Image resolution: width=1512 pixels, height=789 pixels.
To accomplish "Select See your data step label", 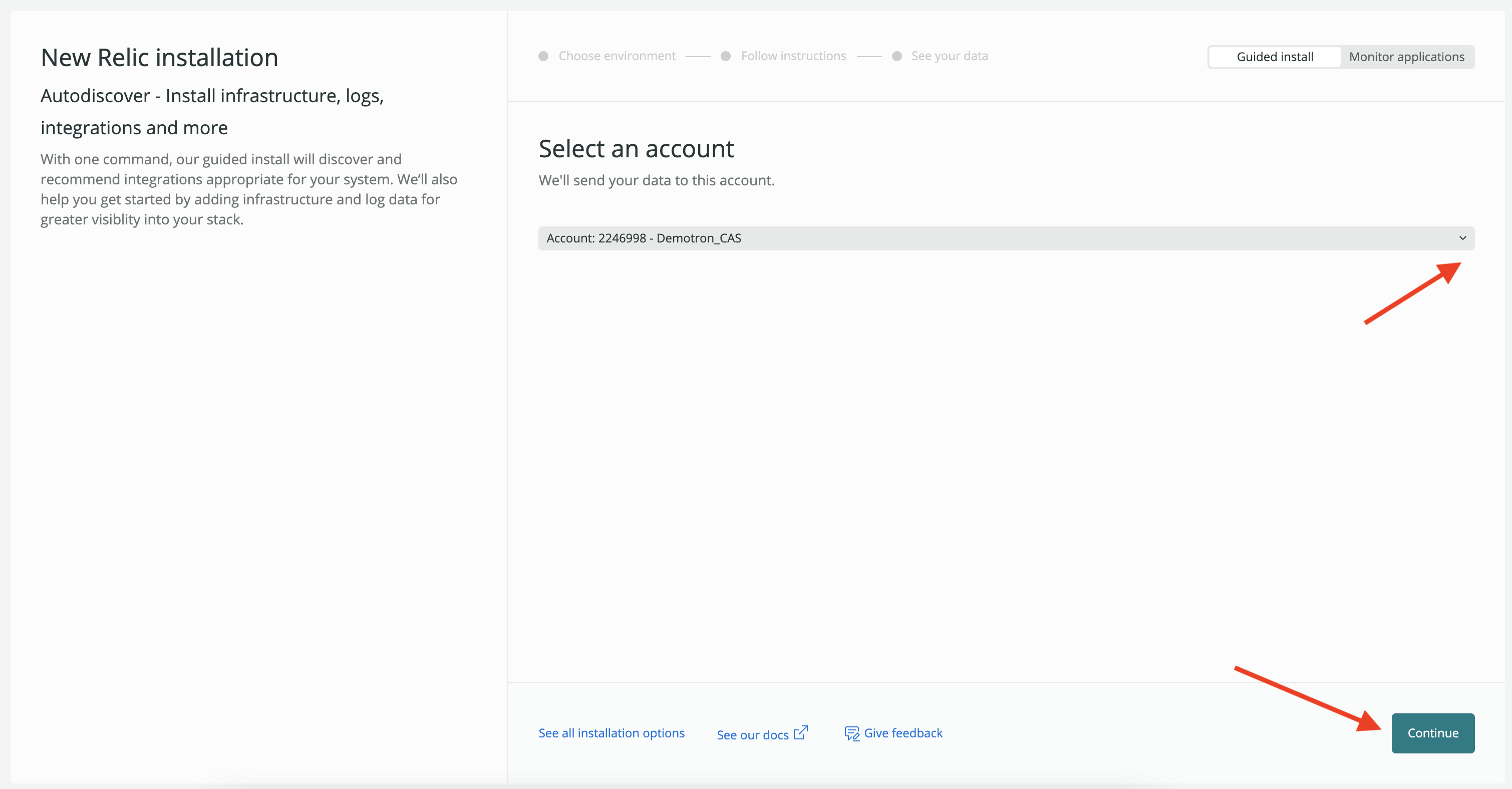I will pos(949,56).
